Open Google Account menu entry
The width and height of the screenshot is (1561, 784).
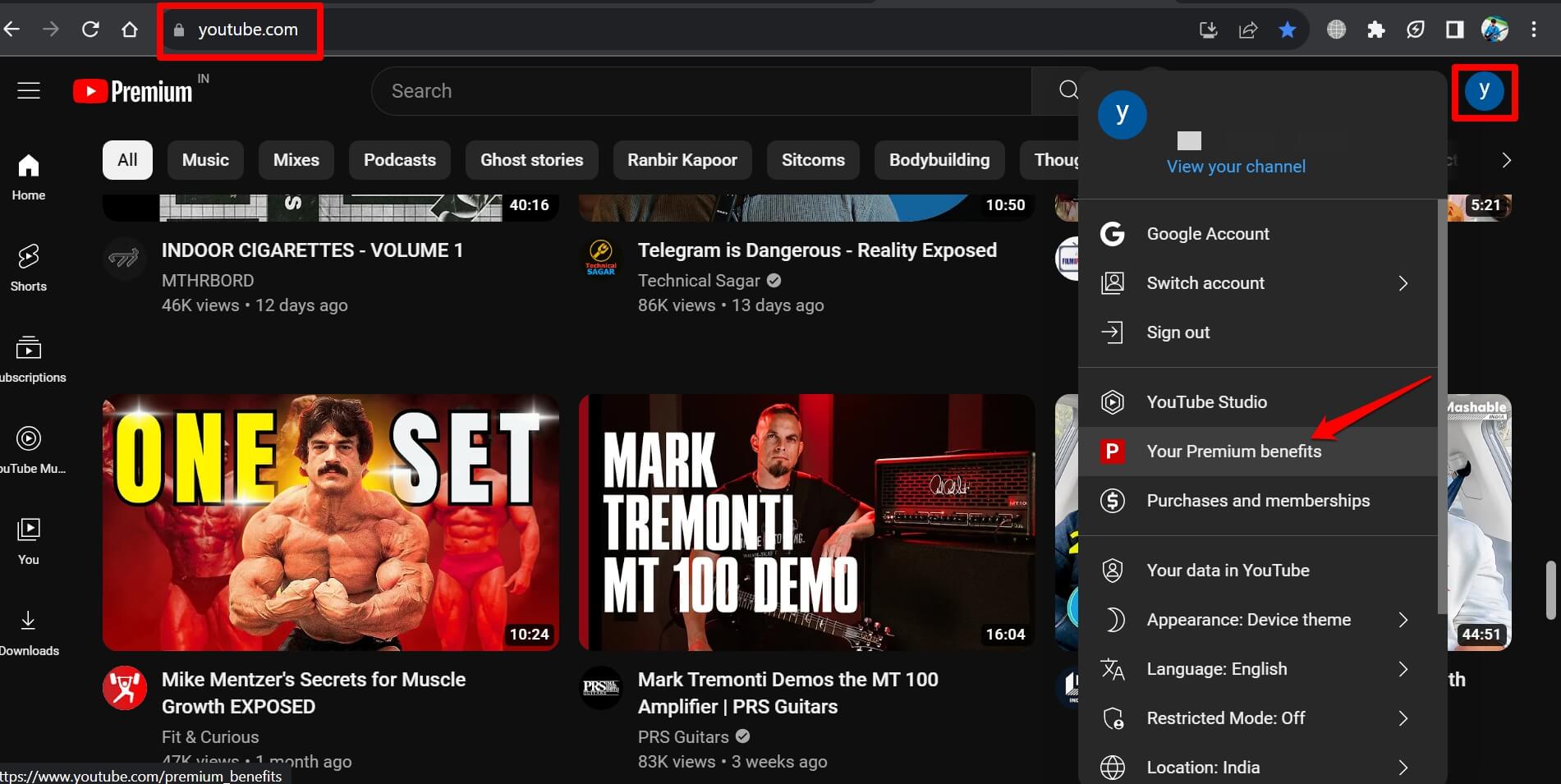click(1257, 234)
